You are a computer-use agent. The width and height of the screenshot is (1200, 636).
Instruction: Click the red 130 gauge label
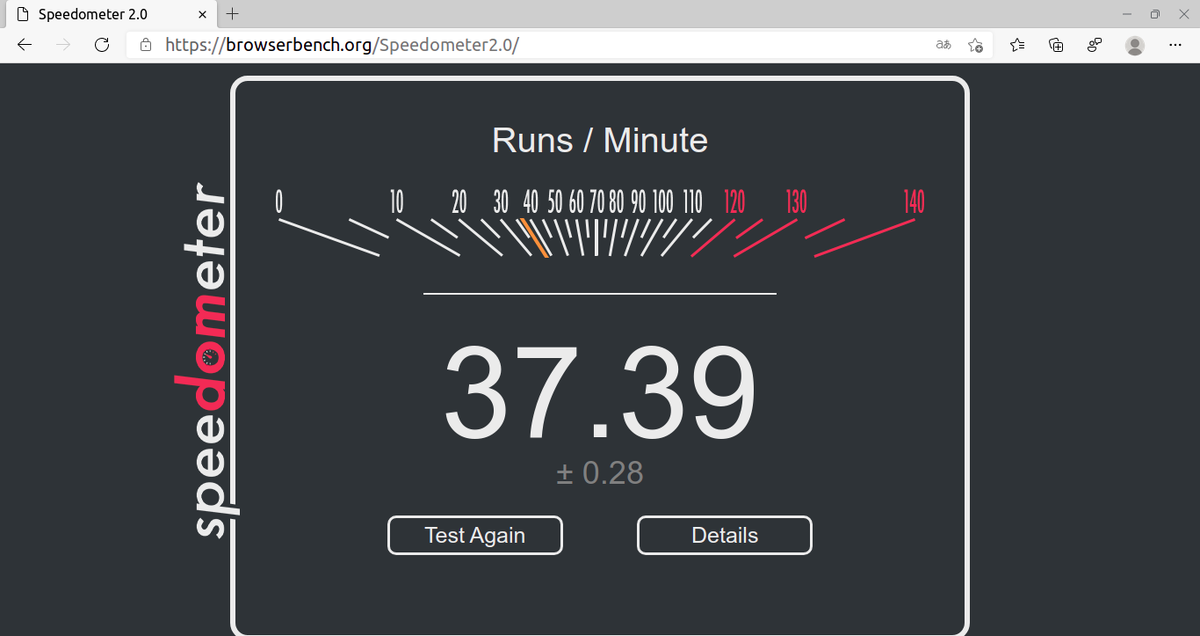point(796,202)
